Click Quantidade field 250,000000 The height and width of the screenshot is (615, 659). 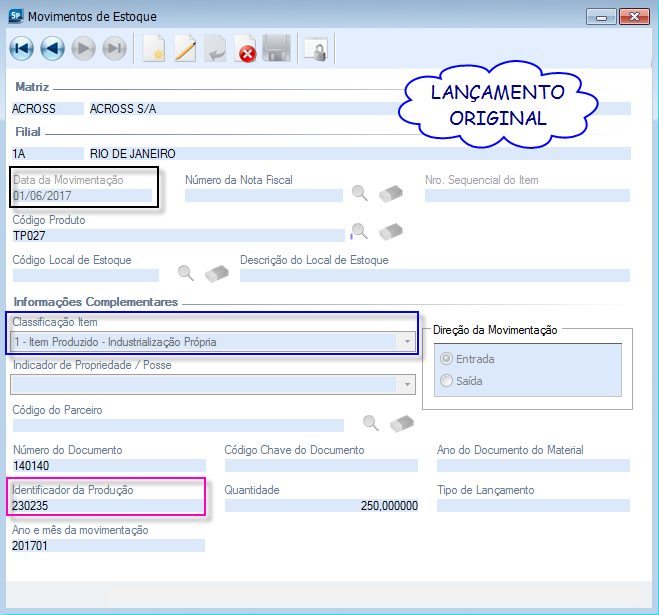322,505
